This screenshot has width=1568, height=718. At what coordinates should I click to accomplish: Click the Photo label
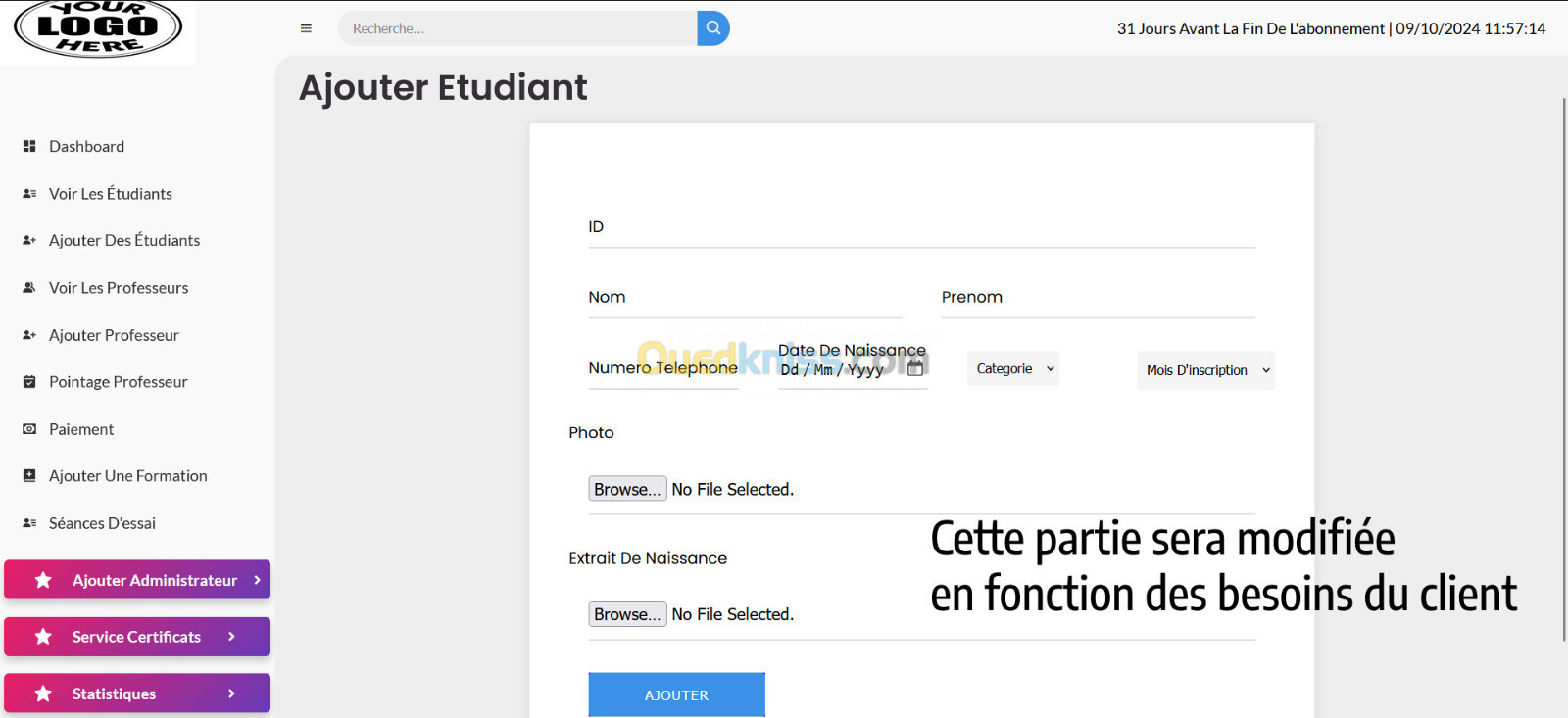coord(591,432)
